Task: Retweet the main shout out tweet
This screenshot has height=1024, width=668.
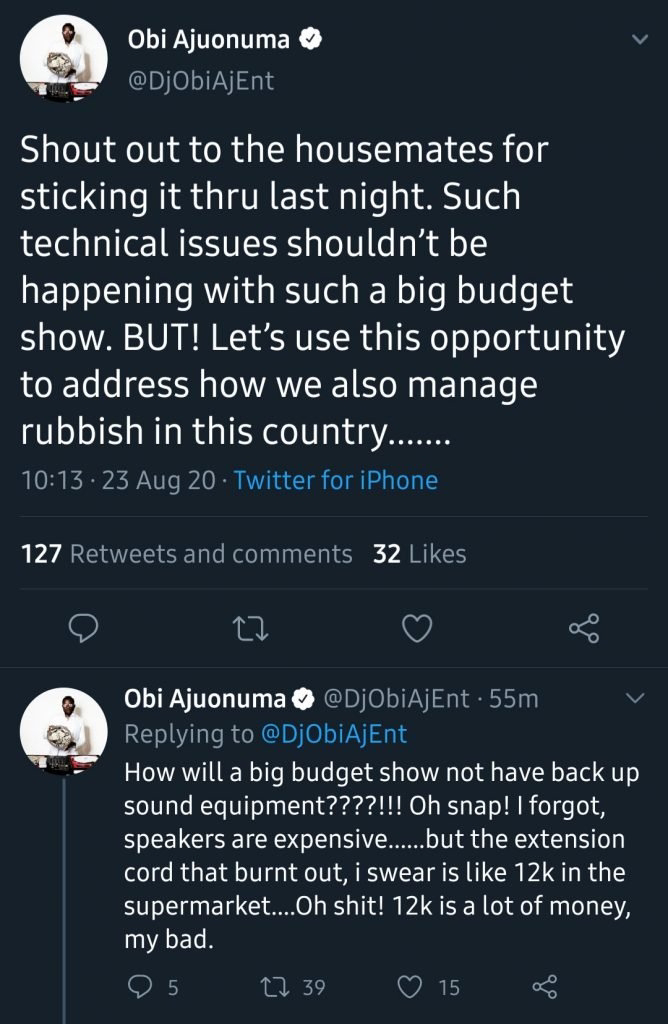Action: click(x=251, y=628)
